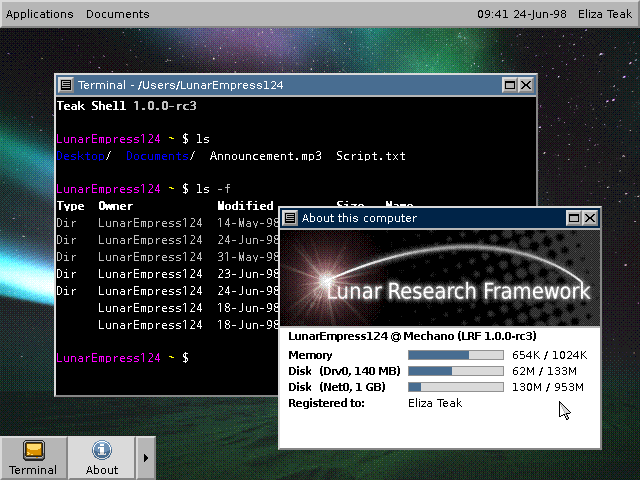640x480 pixels.
Task: Click Desktop/ in the ls output
Action: tap(84, 156)
